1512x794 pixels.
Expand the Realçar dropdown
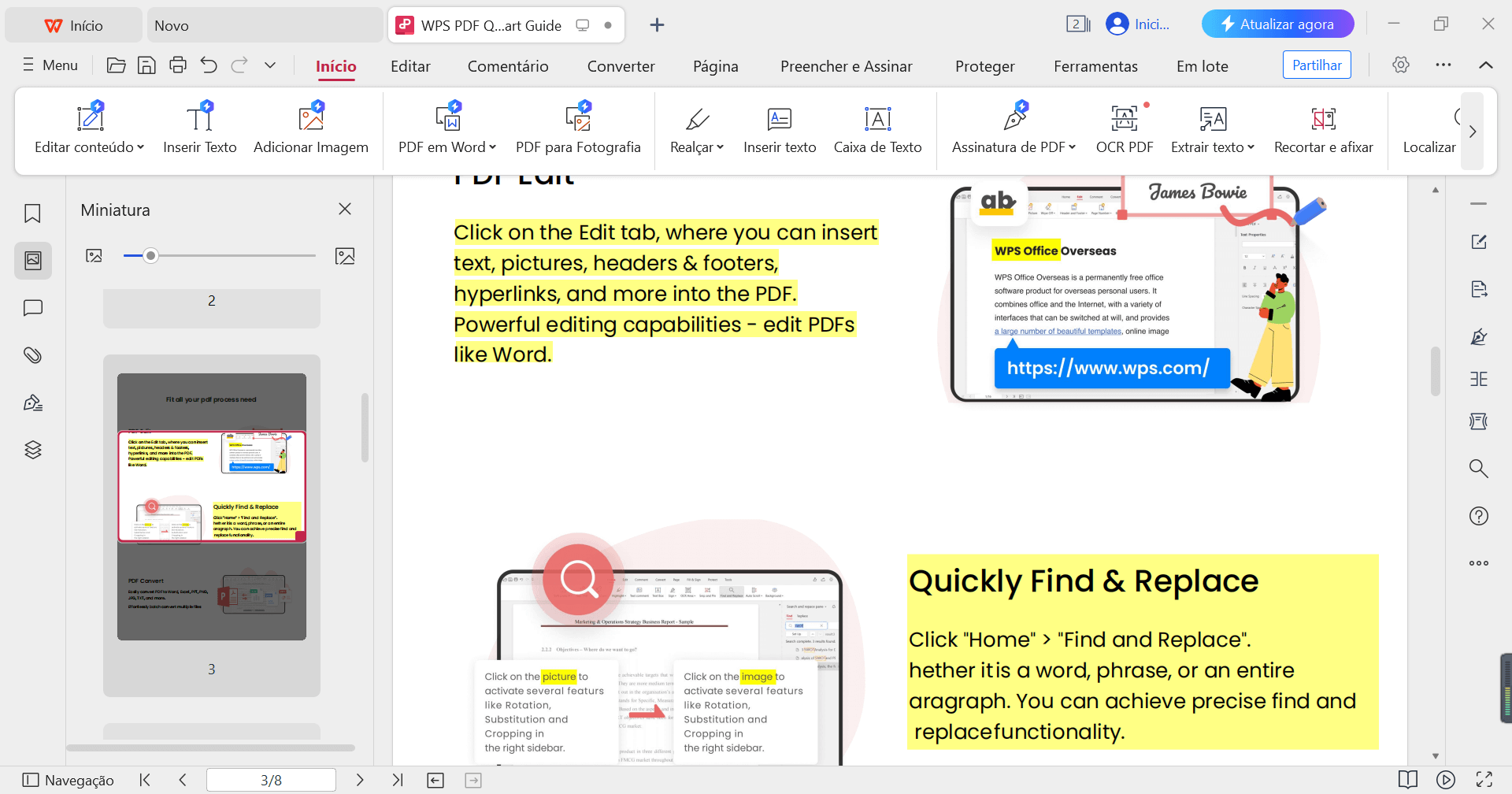pyautogui.click(x=718, y=147)
